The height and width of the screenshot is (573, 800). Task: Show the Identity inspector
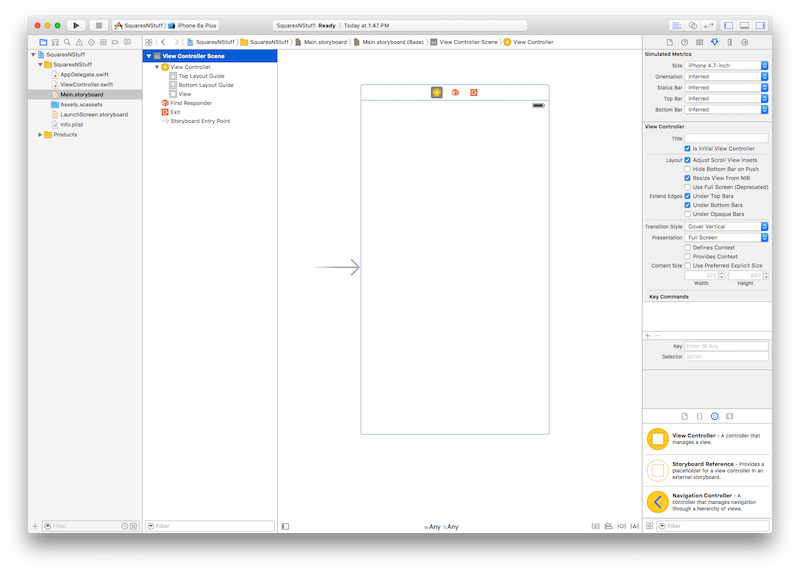coord(699,42)
